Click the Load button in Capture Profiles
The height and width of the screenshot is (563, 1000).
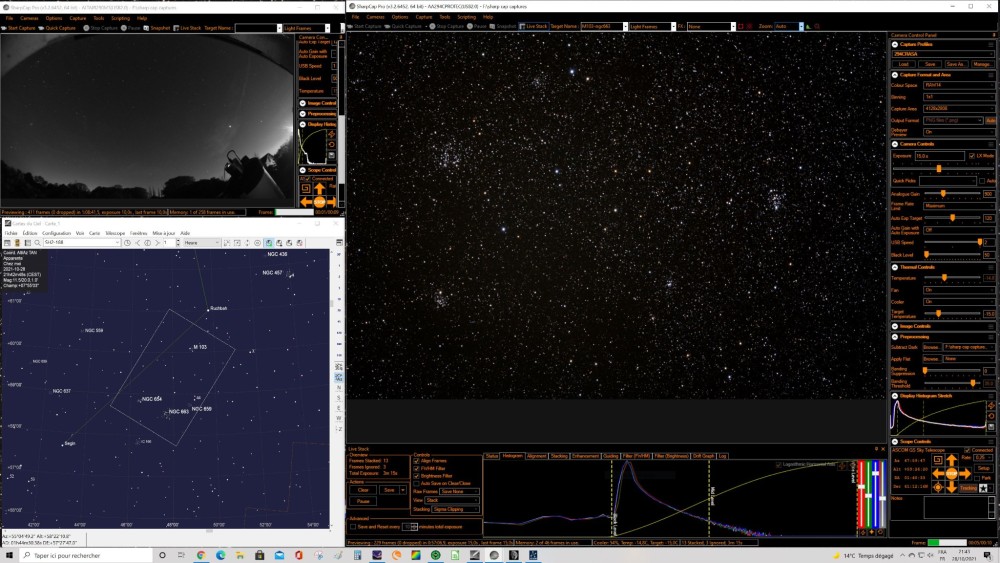point(904,64)
